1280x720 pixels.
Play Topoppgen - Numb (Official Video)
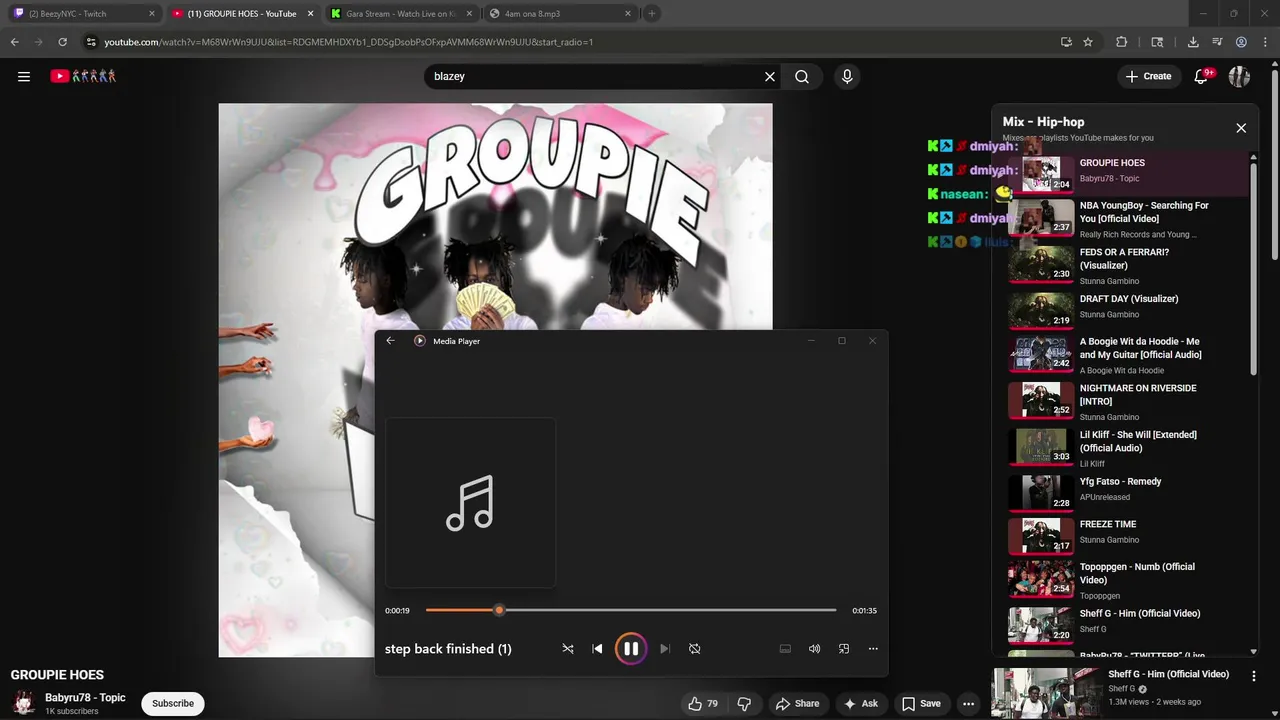click(x=1128, y=580)
